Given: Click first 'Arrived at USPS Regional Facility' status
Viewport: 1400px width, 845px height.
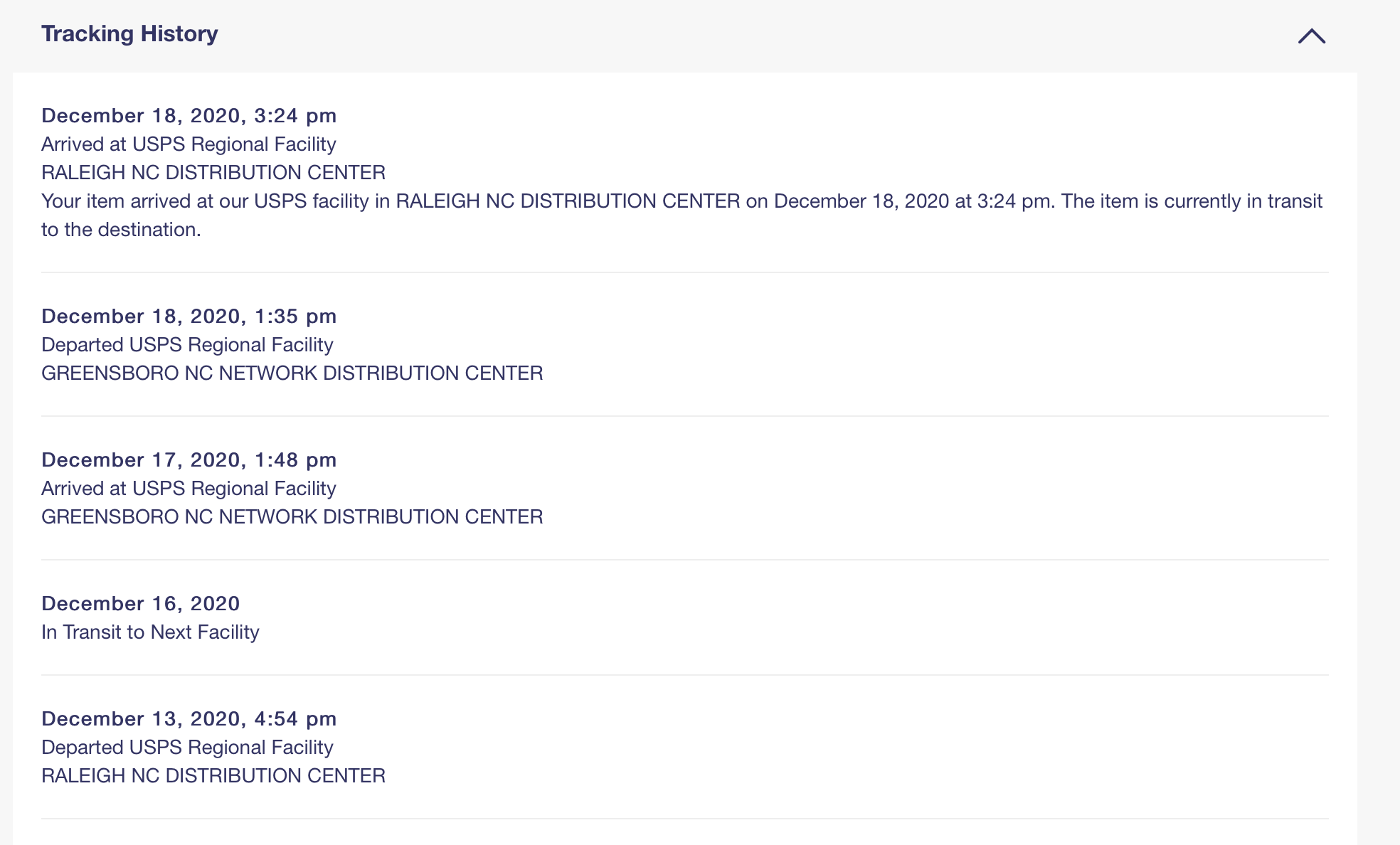Looking at the screenshot, I should (x=189, y=144).
